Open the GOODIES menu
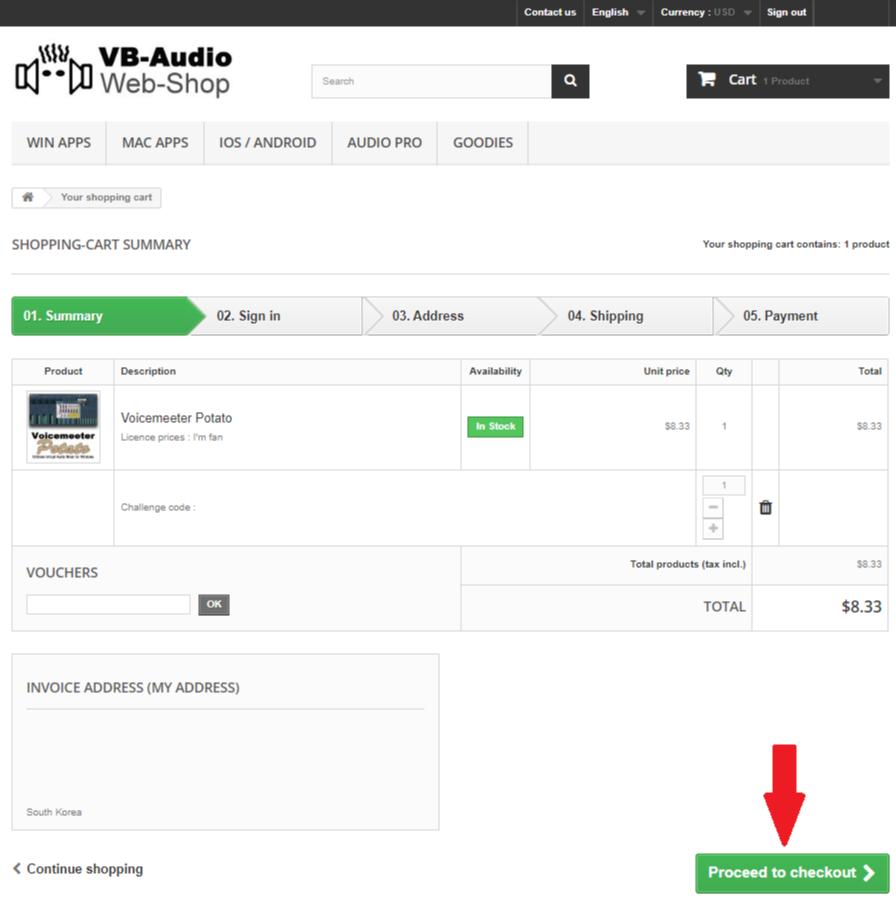Screen dimensions: 896x899 pyautogui.click(x=483, y=143)
